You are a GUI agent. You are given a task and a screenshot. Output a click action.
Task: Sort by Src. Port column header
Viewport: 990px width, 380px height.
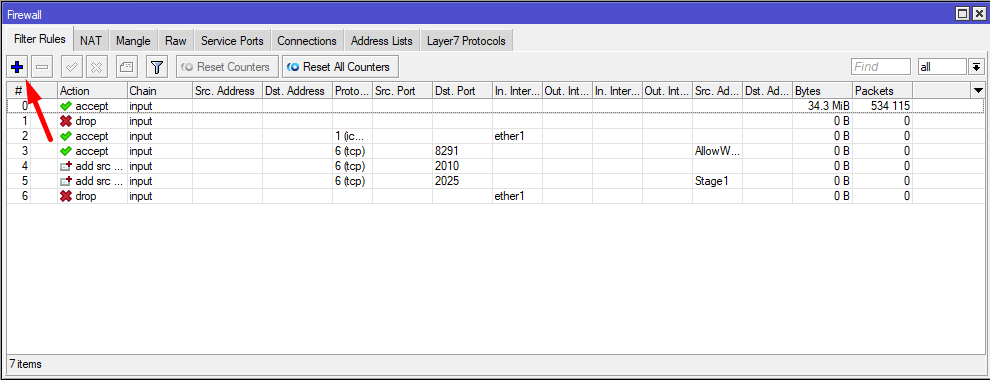pyautogui.click(x=402, y=91)
